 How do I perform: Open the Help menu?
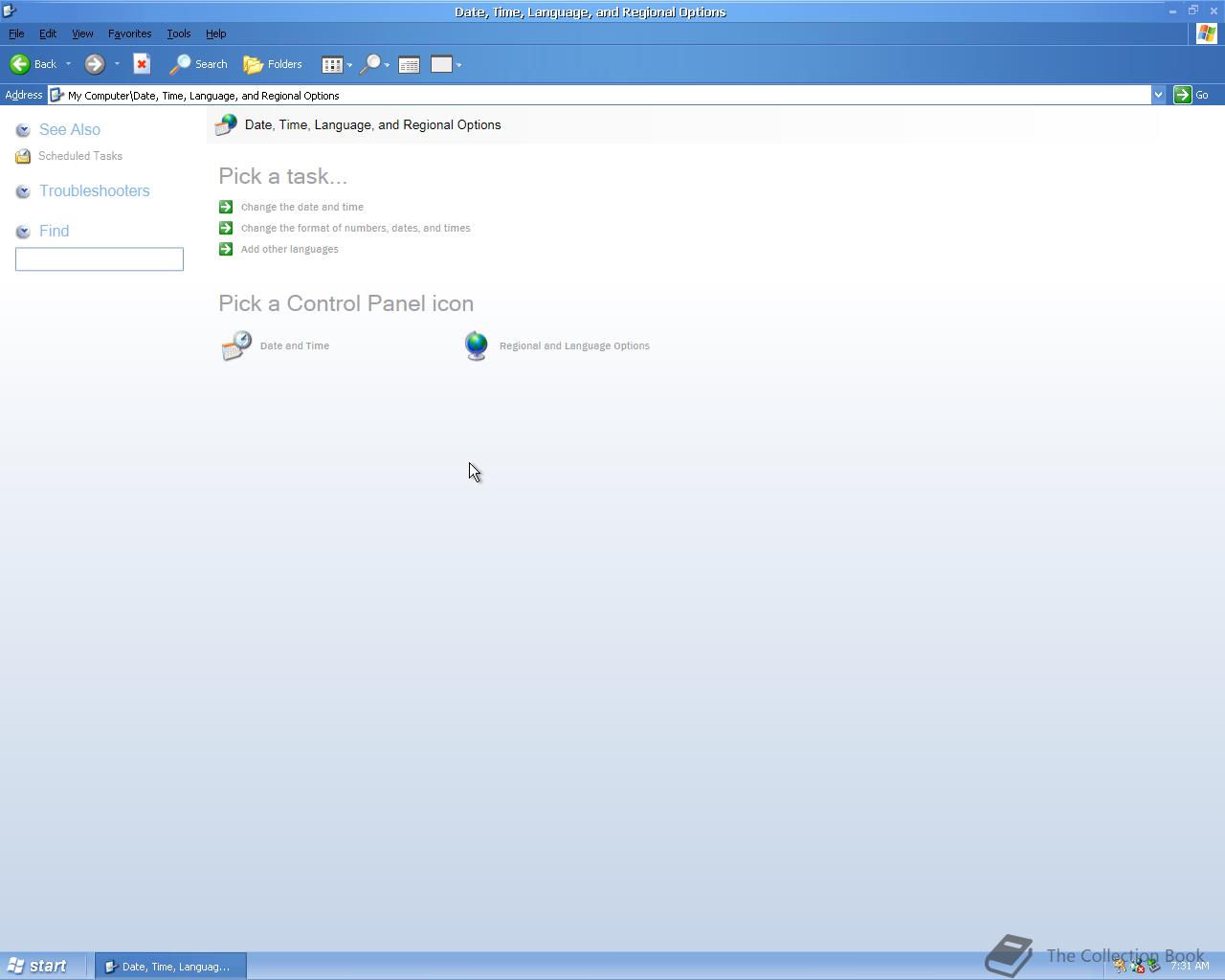click(215, 33)
